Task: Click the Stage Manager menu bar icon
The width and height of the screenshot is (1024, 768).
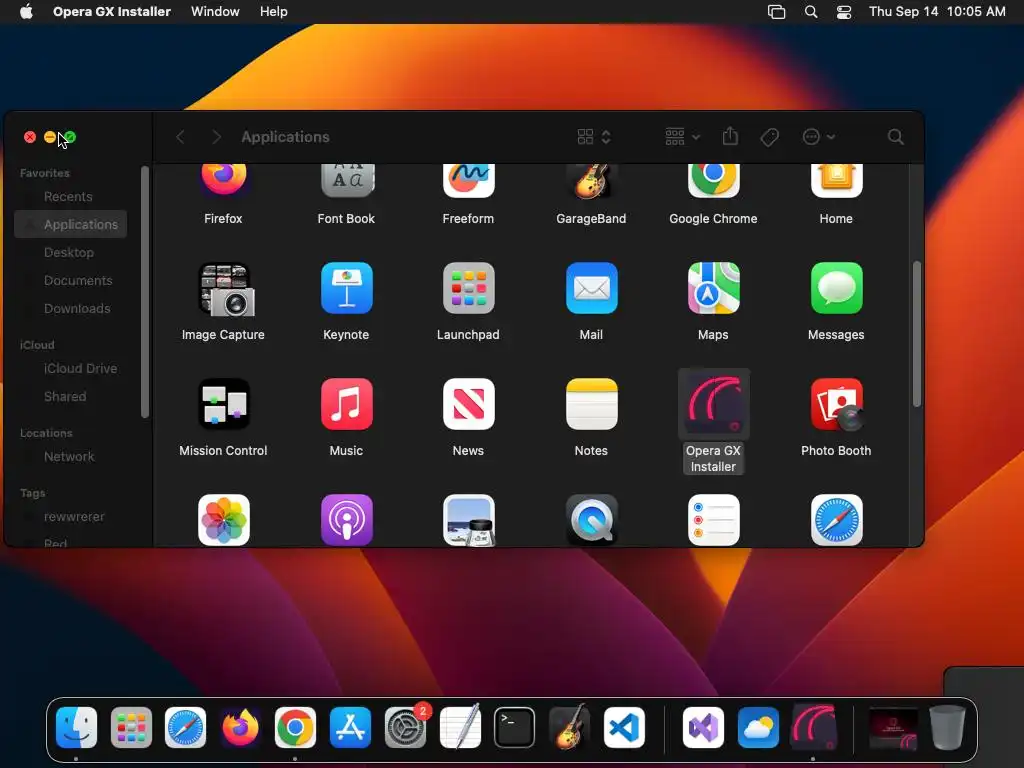Action: [776, 12]
